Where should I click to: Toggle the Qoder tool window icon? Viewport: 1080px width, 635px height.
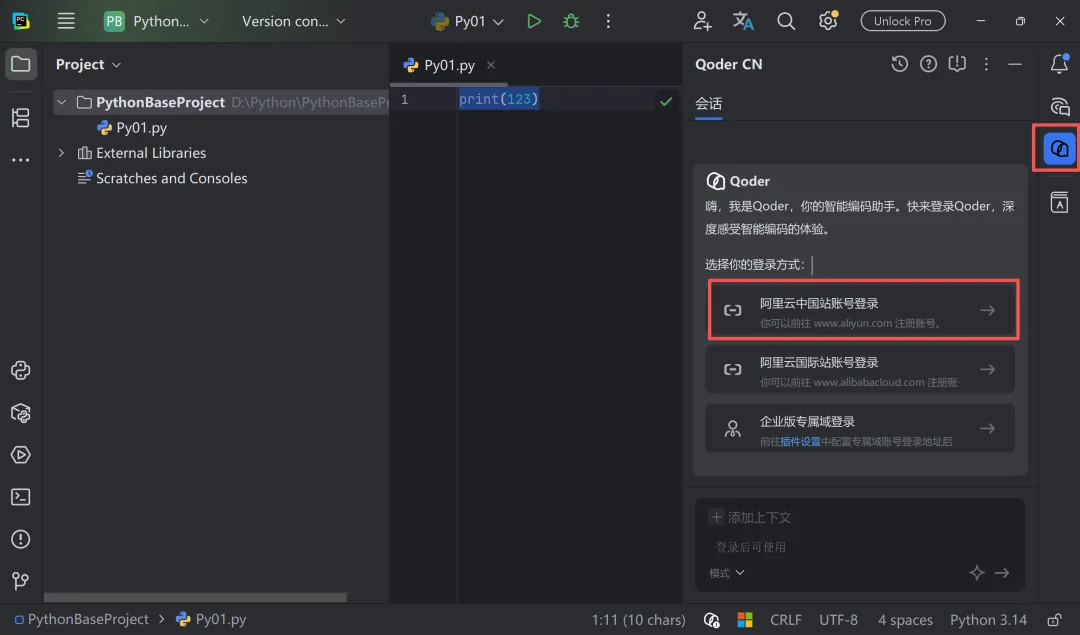[1059, 148]
